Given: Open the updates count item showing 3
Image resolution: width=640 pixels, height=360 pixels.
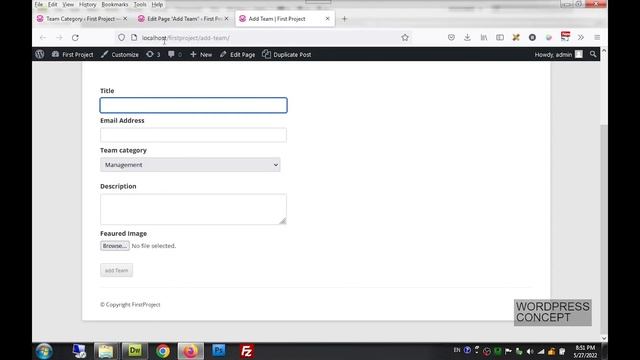Looking at the screenshot, I should pos(153,54).
